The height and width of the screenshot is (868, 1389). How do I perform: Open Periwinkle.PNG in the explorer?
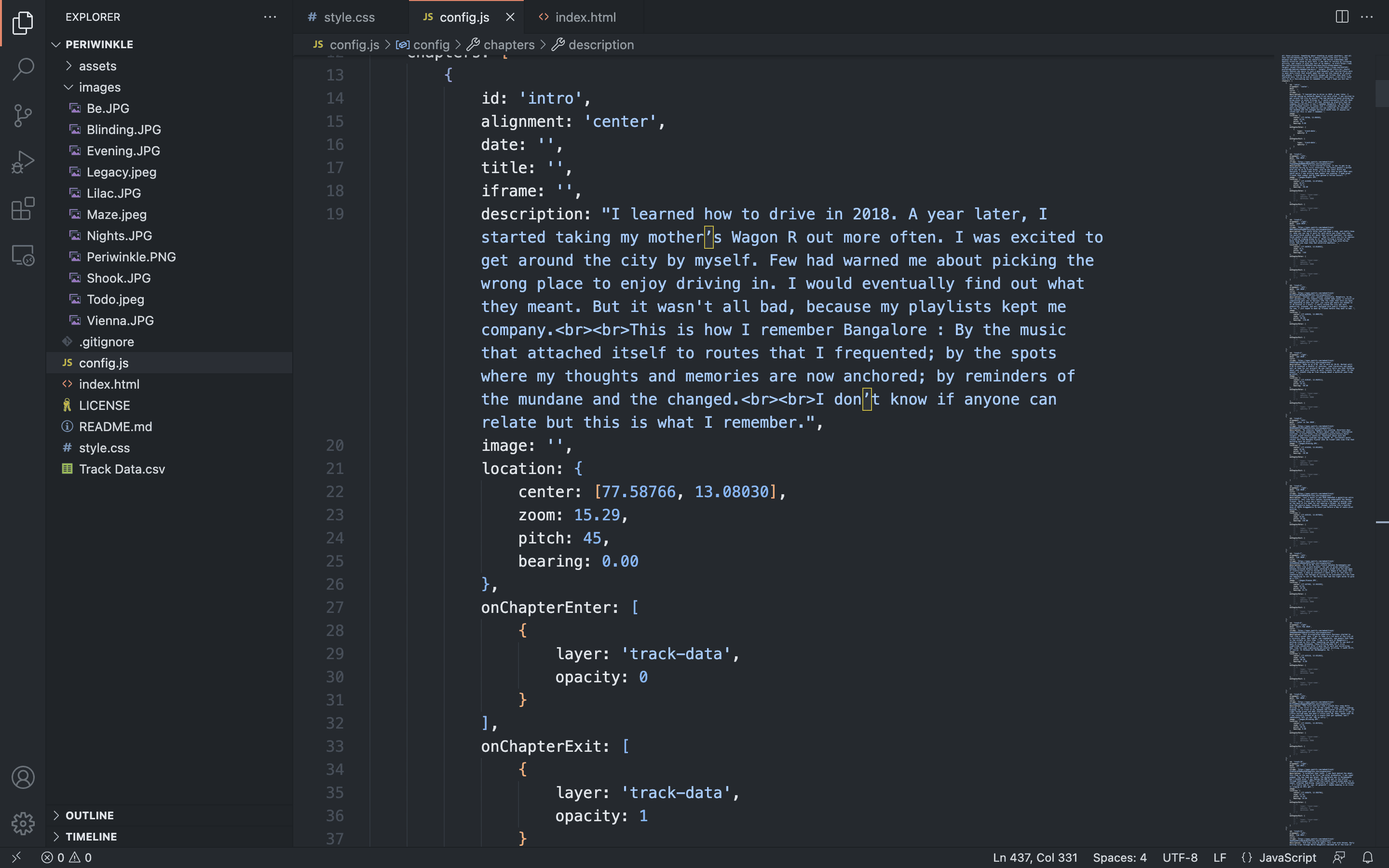[x=131, y=257]
